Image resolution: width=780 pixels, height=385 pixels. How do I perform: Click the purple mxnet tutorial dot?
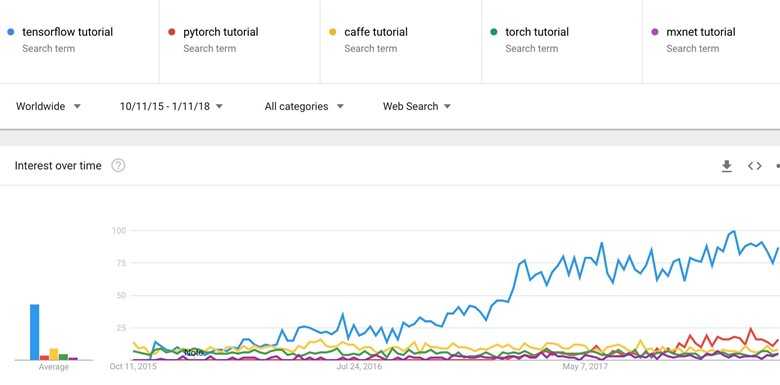655,32
